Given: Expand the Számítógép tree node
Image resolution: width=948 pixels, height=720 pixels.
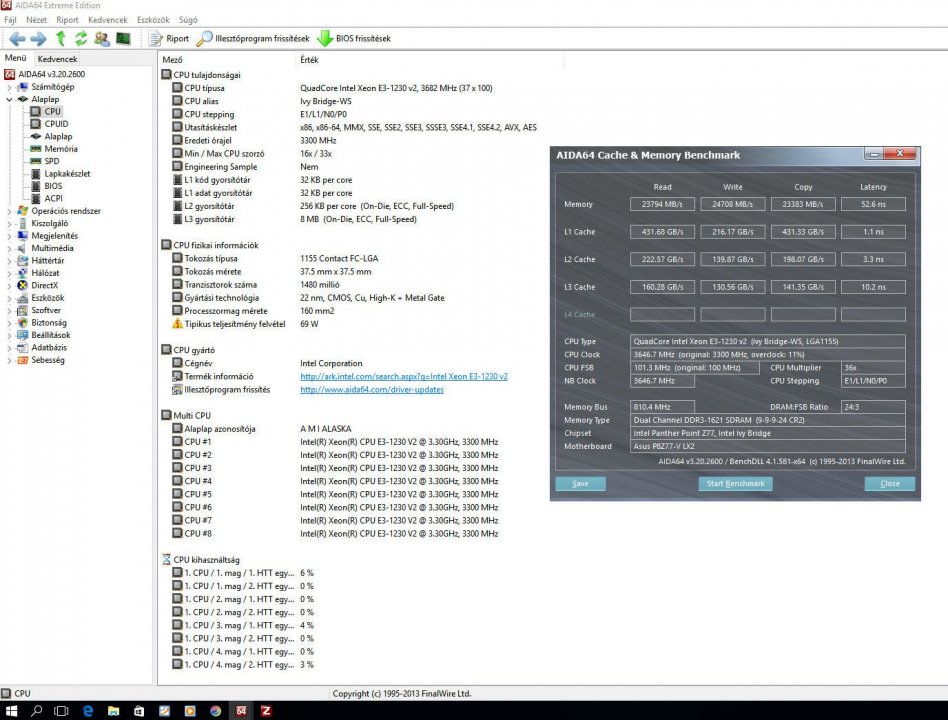Looking at the screenshot, I should pyautogui.click(x=9, y=87).
